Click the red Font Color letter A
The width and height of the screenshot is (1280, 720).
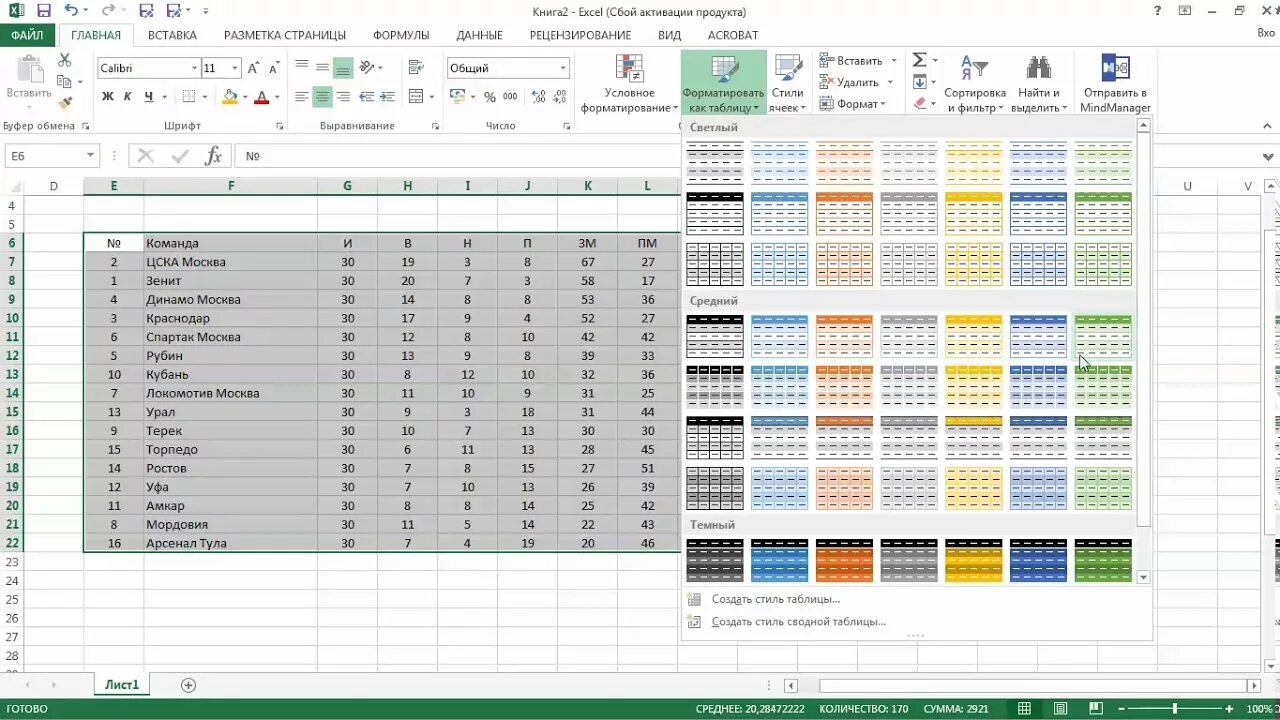click(262, 97)
